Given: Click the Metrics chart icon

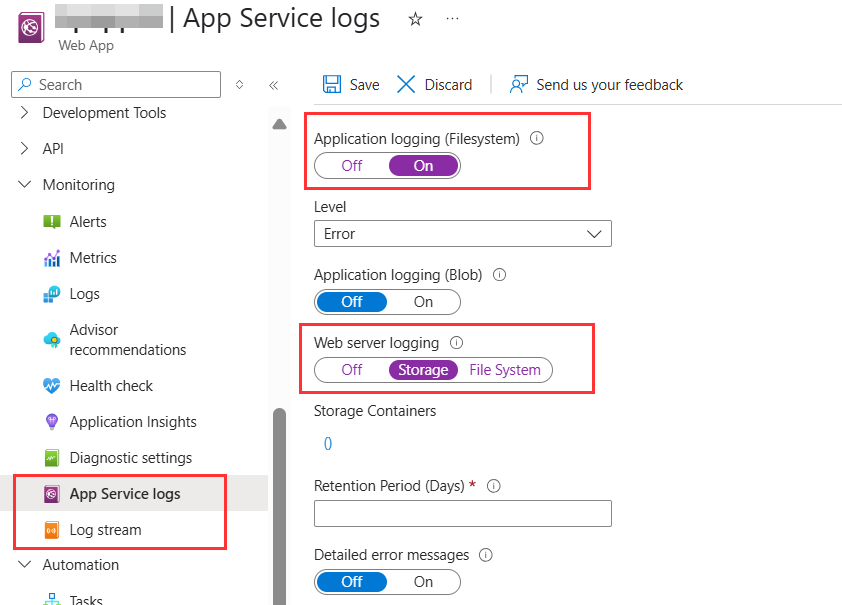Looking at the screenshot, I should (52, 258).
